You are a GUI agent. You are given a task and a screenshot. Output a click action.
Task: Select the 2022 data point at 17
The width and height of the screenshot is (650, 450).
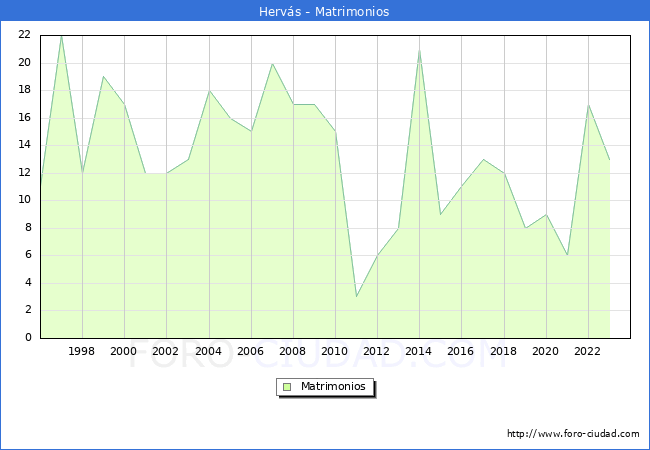point(588,105)
